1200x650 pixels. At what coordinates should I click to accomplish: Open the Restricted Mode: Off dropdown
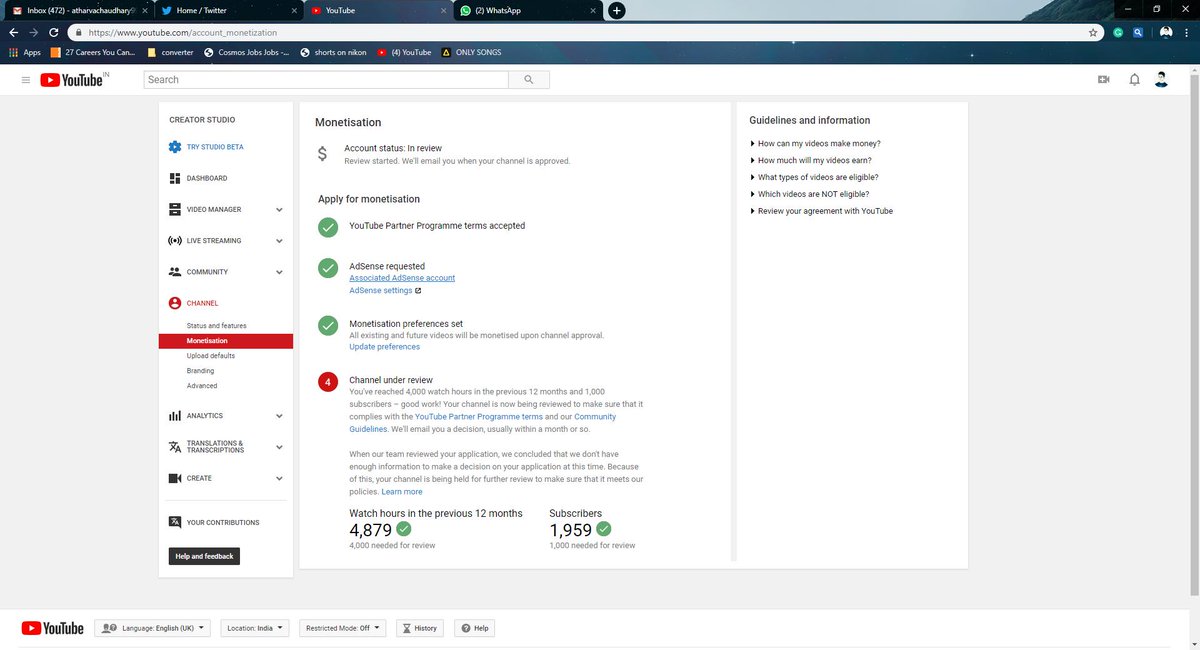click(343, 628)
